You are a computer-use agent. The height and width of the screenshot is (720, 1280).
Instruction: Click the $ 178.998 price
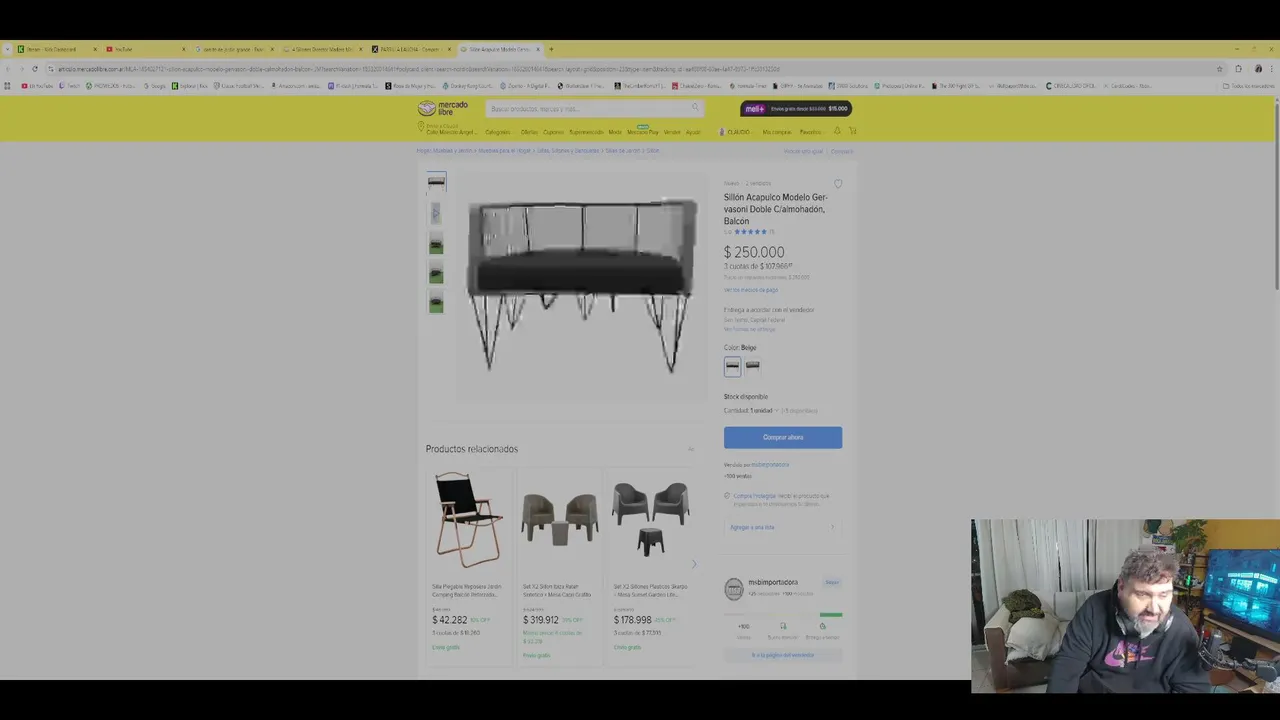pyautogui.click(x=632, y=620)
